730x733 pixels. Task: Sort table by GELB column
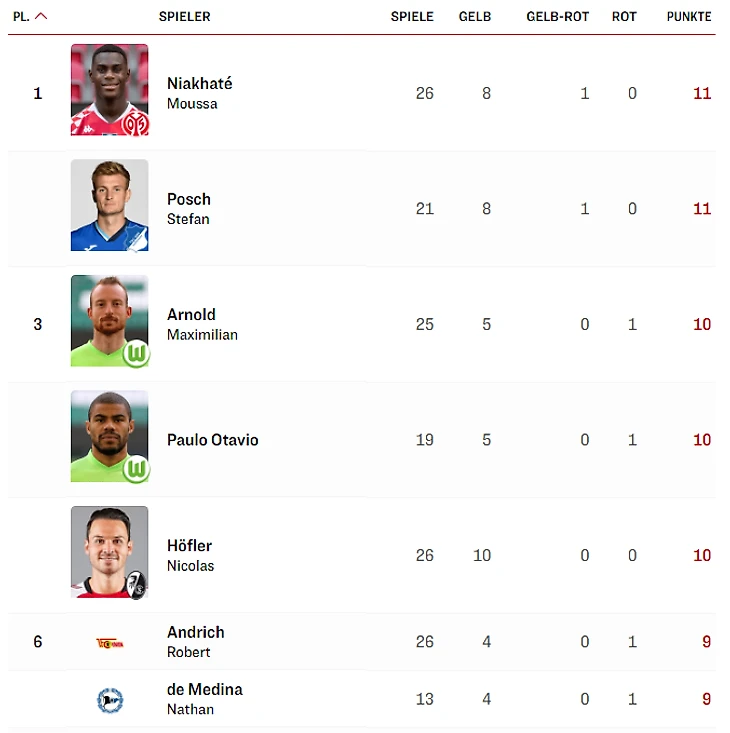click(475, 17)
